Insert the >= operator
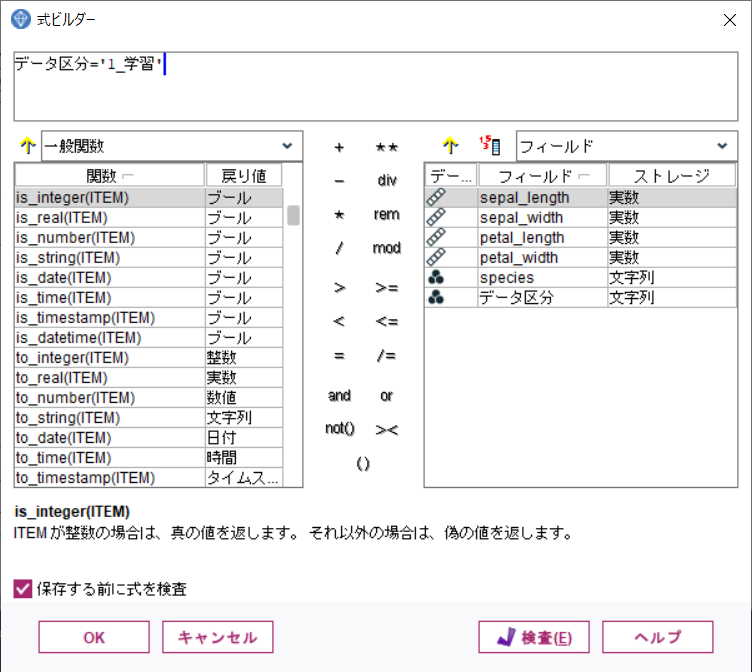The width and height of the screenshot is (752, 672). point(387,287)
